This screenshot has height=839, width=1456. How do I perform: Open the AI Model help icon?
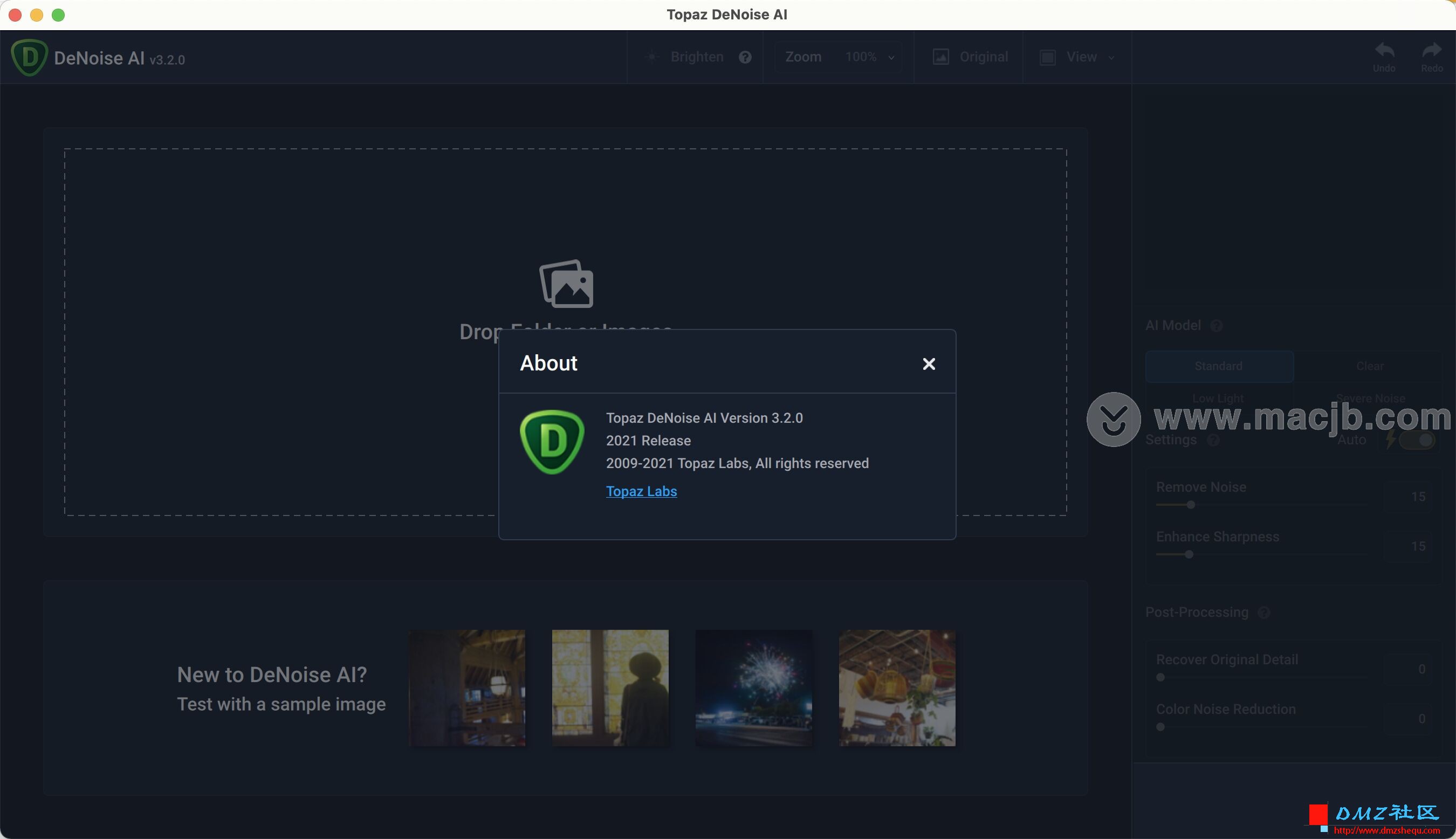(x=1217, y=326)
